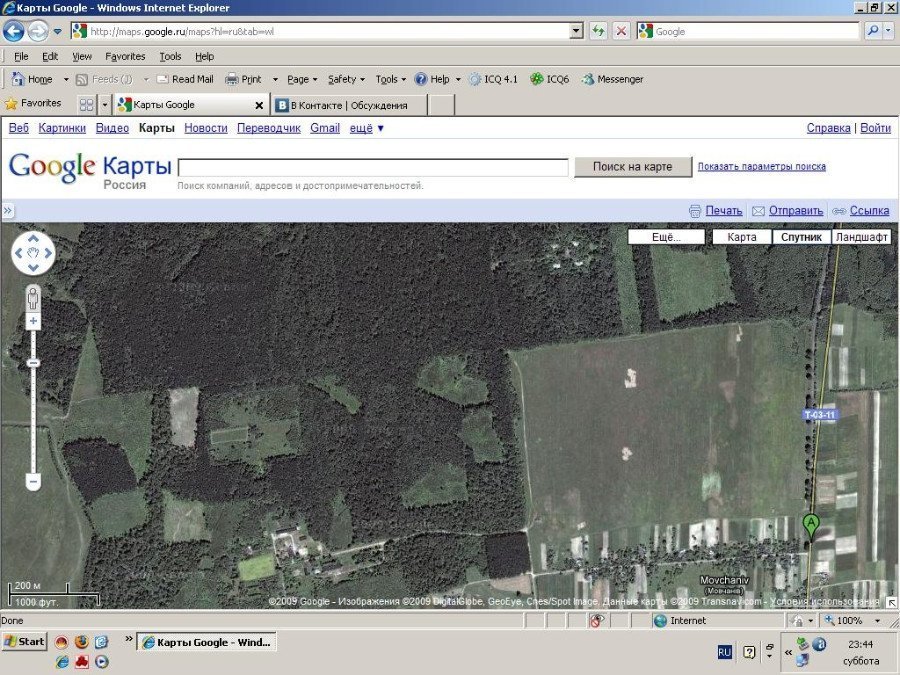The width and height of the screenshot is (900, 675).
Task: Click the map zoom in plus button
Action: coord(33,321)
